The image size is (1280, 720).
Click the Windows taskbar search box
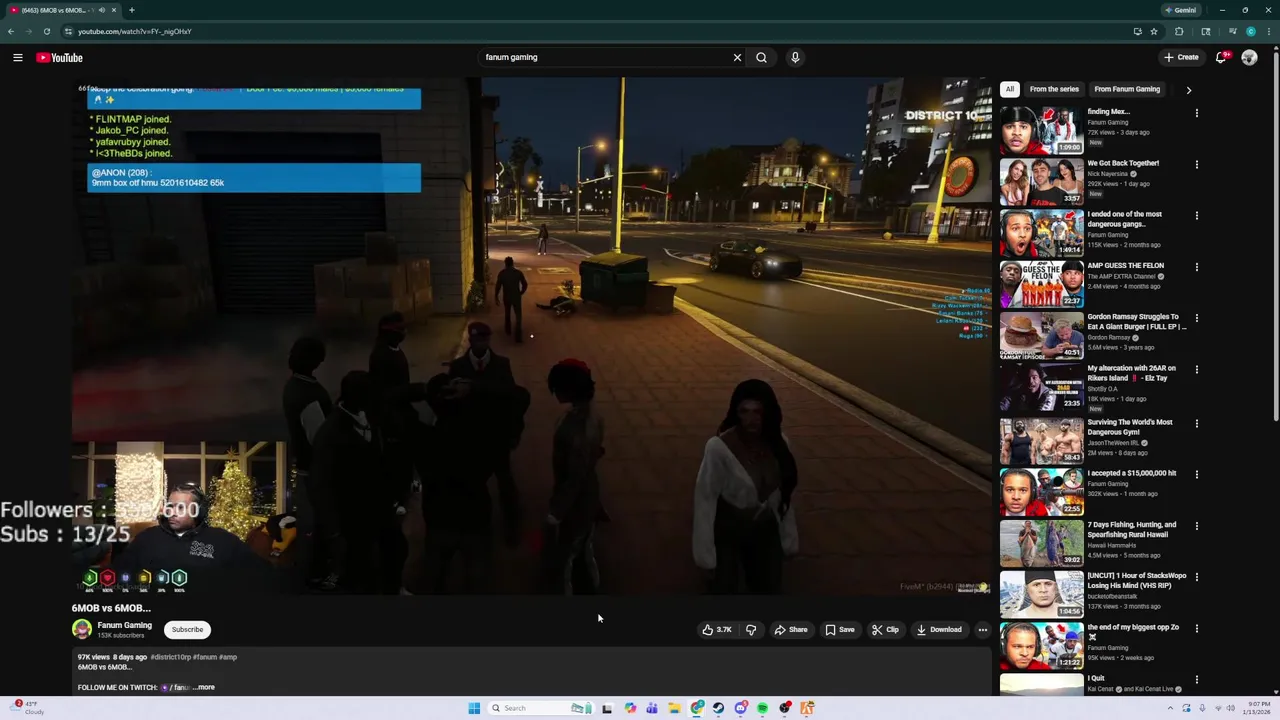pyautogui.click(x=540, y=708)
